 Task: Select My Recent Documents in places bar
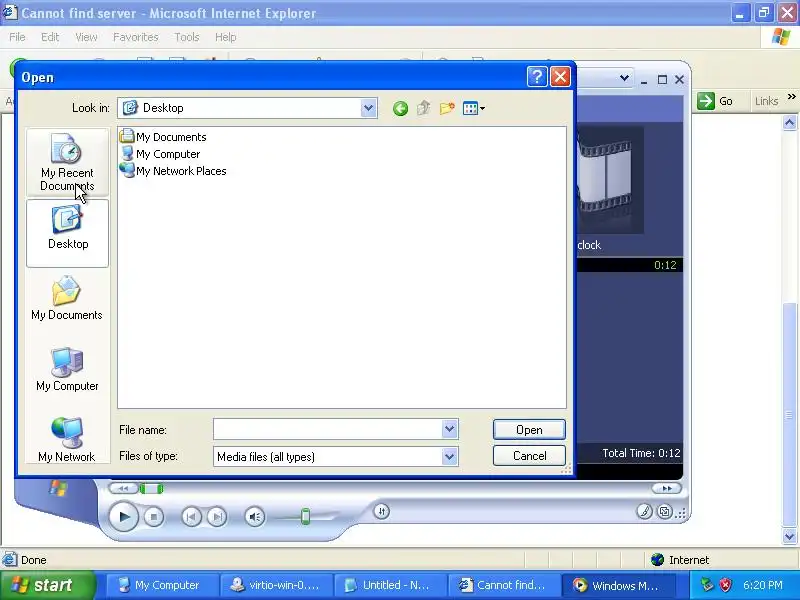[67, 162]
